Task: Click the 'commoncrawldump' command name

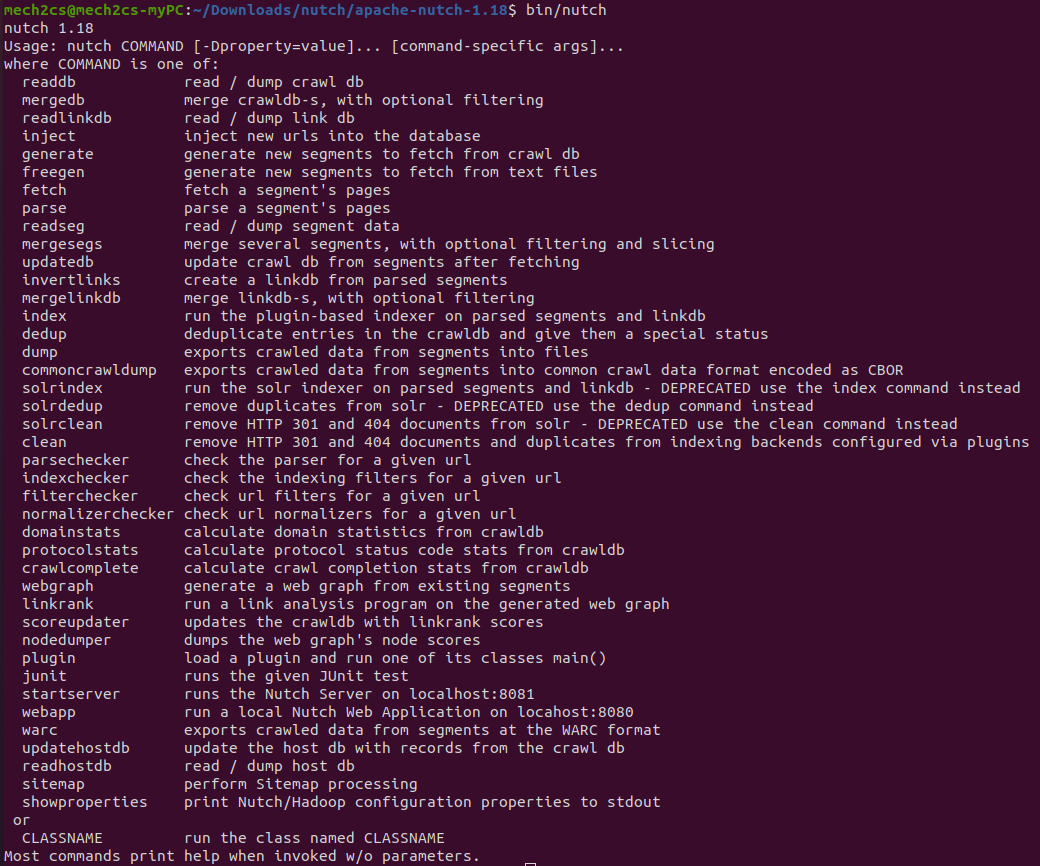Action: pyautogui.click(x=89, y=370)
